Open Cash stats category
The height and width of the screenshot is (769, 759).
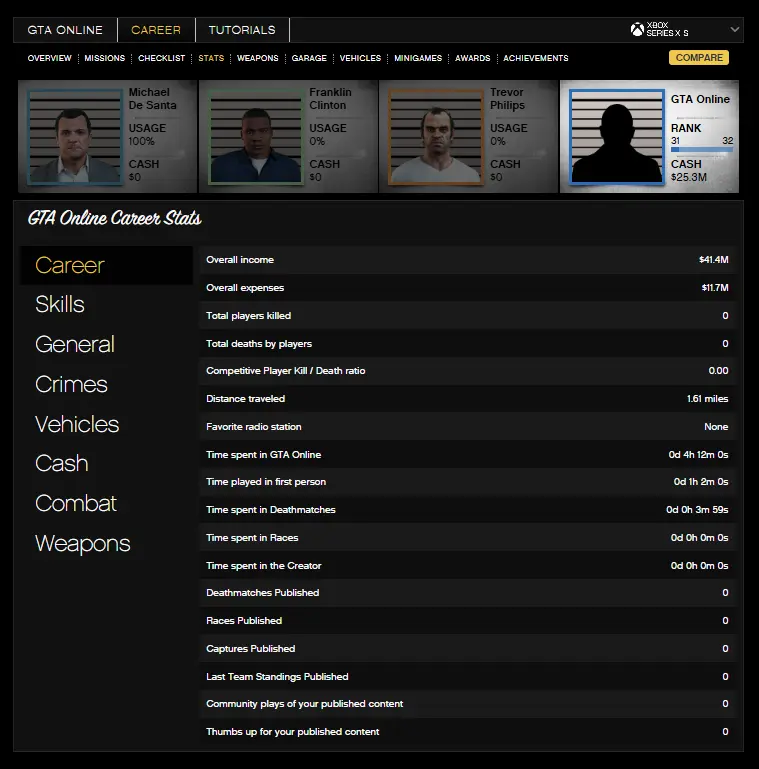pyautogui.click(x=62, y=463)
